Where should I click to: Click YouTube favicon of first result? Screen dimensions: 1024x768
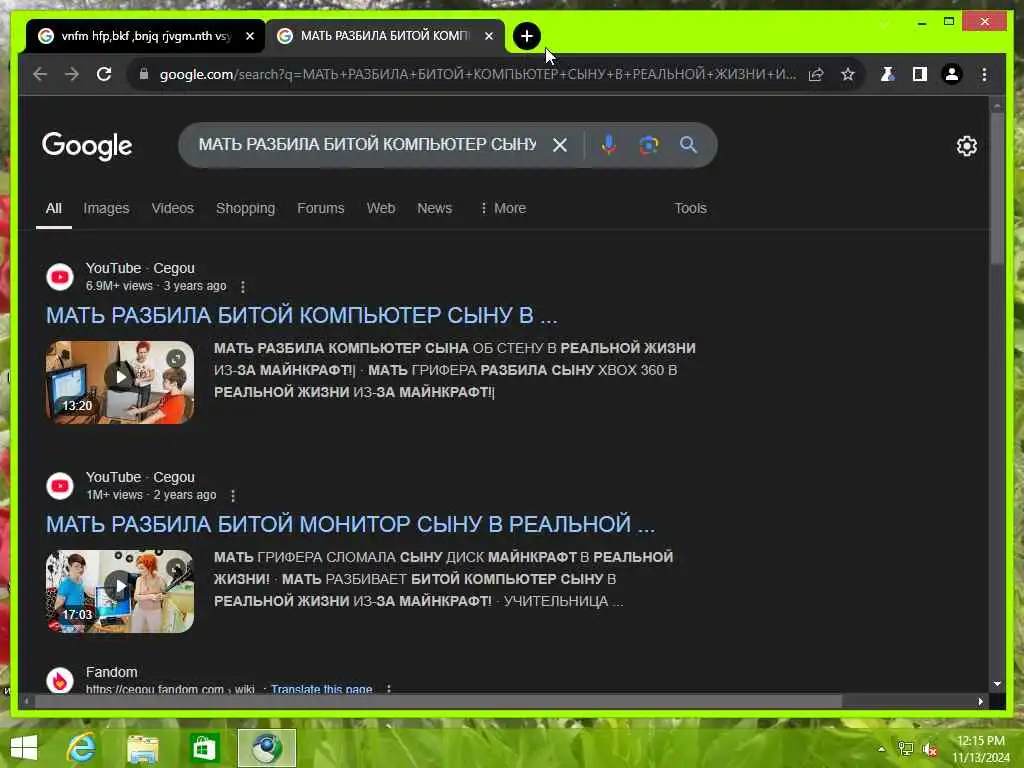tap(60, 277)
